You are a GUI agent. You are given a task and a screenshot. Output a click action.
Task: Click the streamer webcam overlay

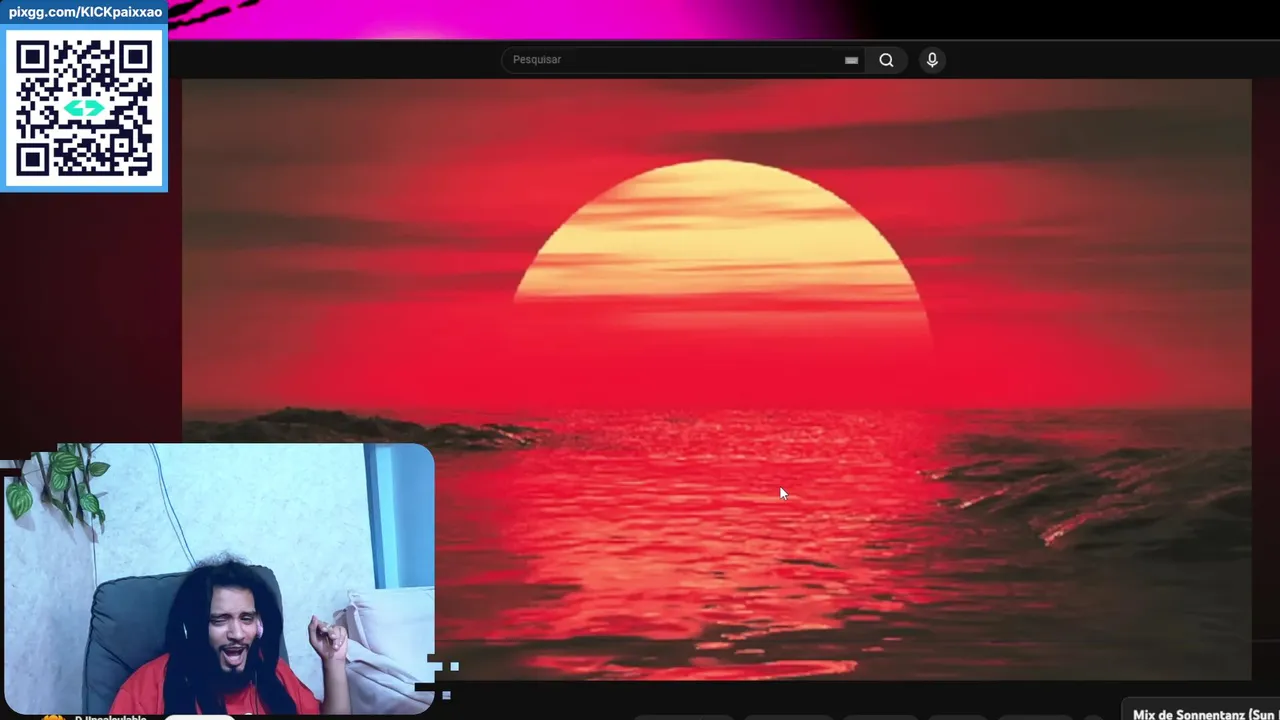click(x=217, y=579)
